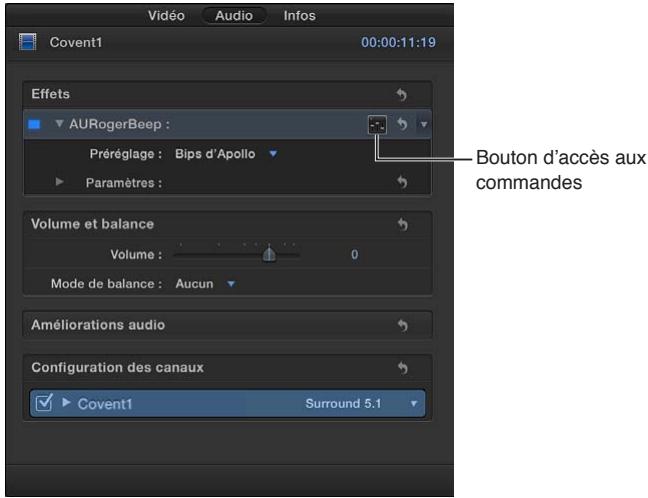
Task: Click the Mode de balance label
Action: click(107, 284)
